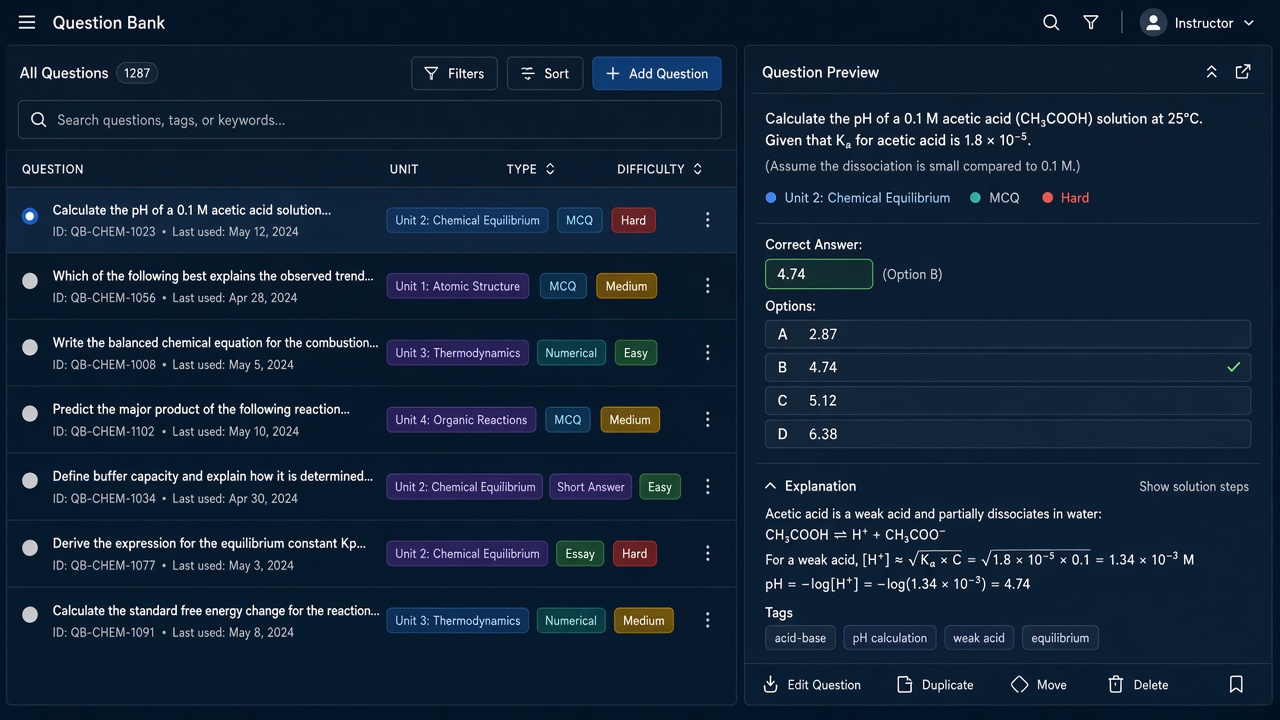Open question preview in new window
1280x720 pixels.
click(1243, 72)
